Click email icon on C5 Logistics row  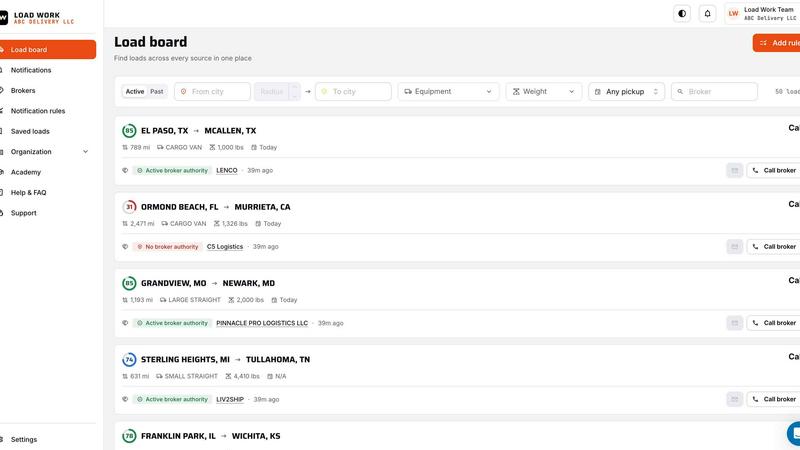click(735, 246)
